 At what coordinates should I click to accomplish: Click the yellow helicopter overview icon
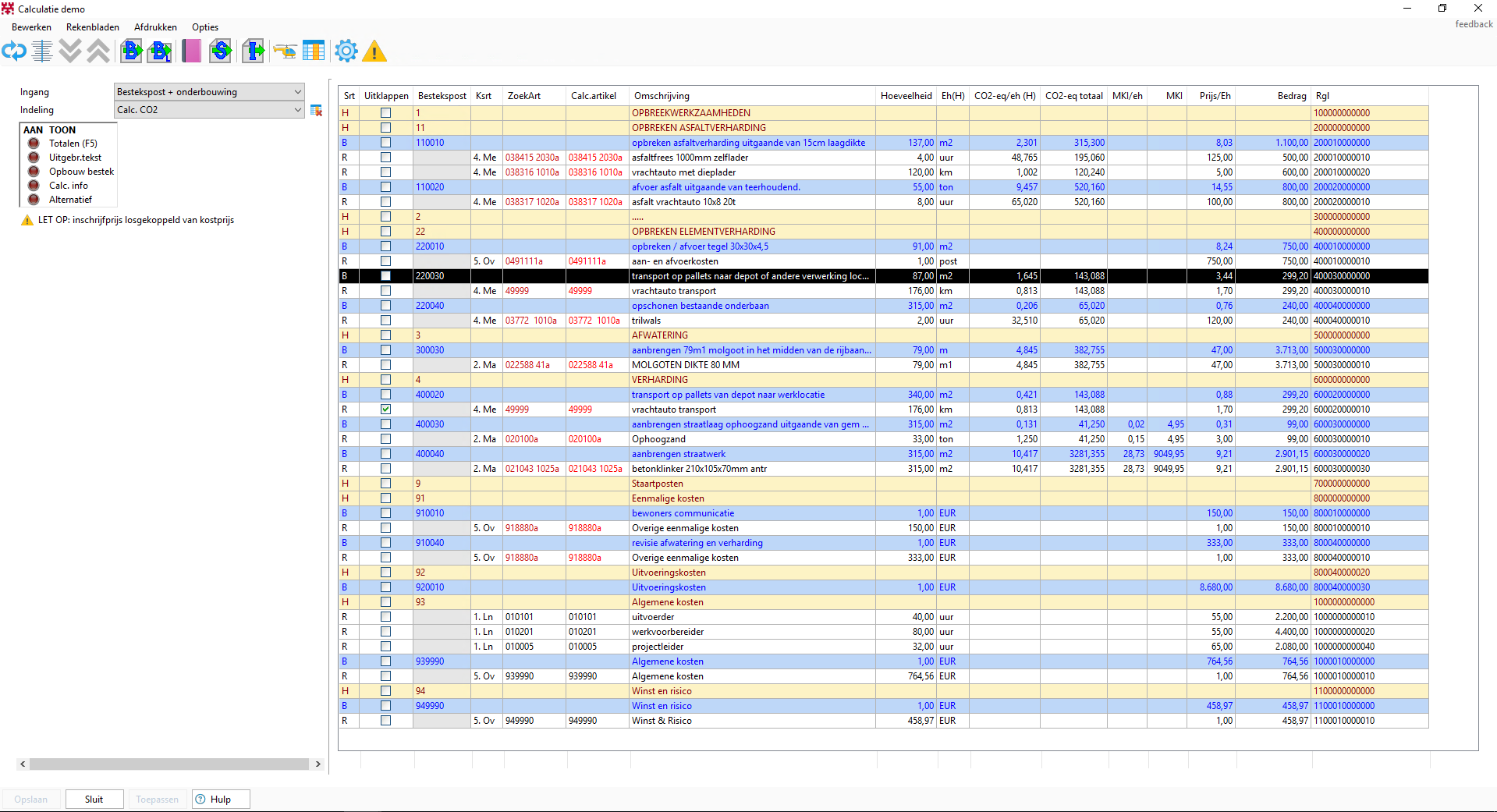pos(285,52)
